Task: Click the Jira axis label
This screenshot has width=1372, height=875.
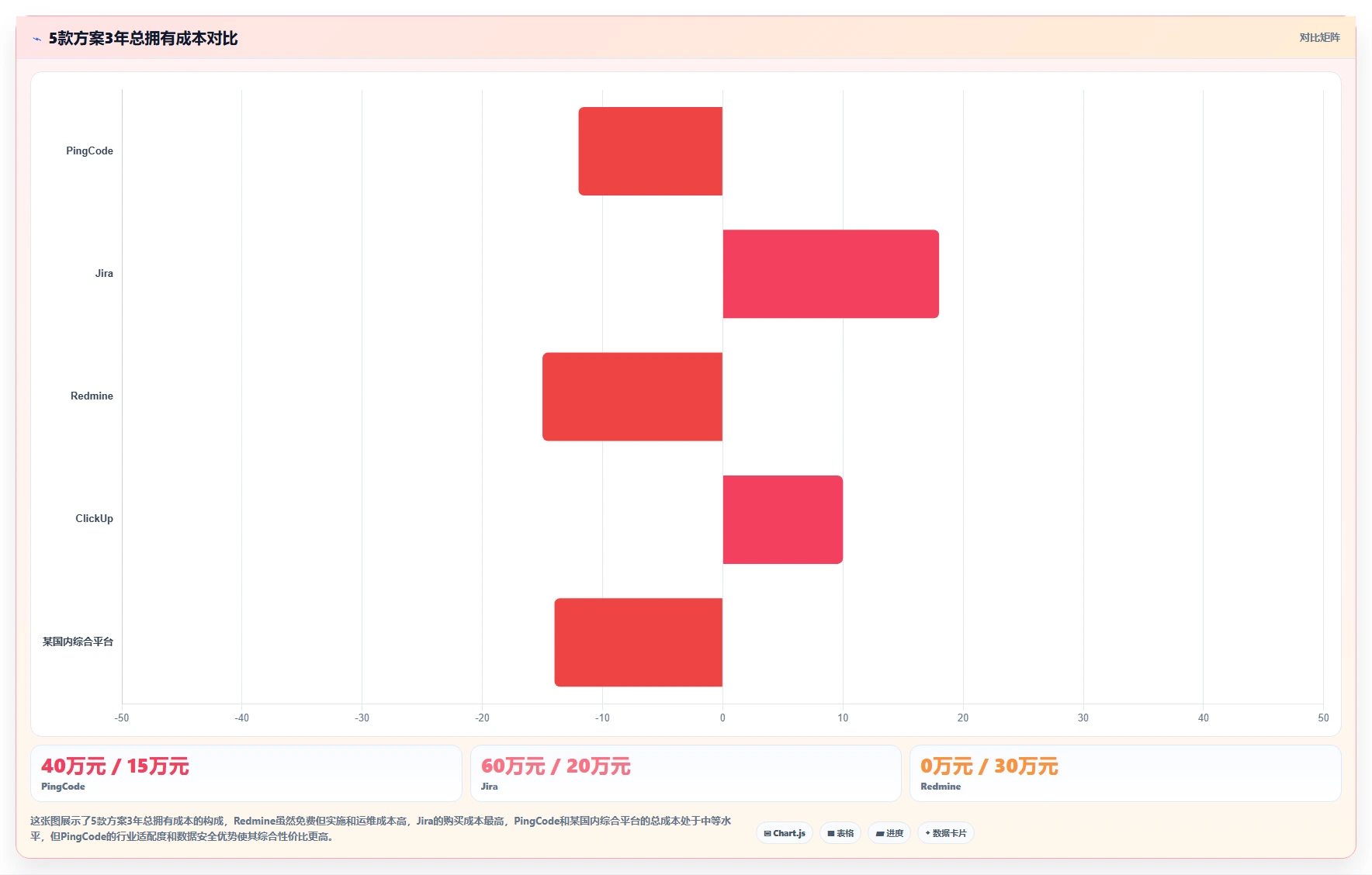Action: 104,273
